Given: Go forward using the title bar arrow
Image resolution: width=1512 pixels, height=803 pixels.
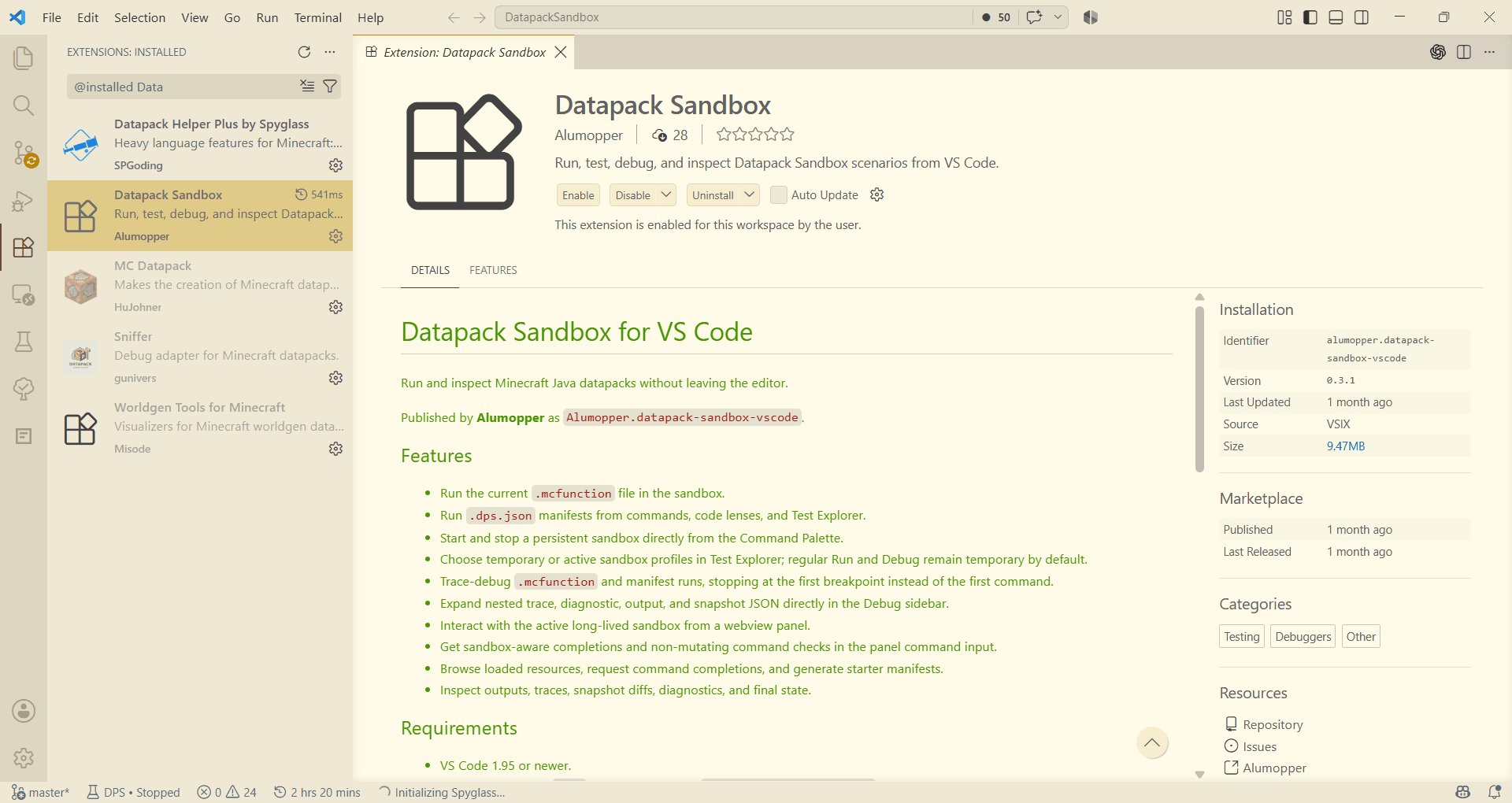Looking at the screenshot, I should click(480, 17).
